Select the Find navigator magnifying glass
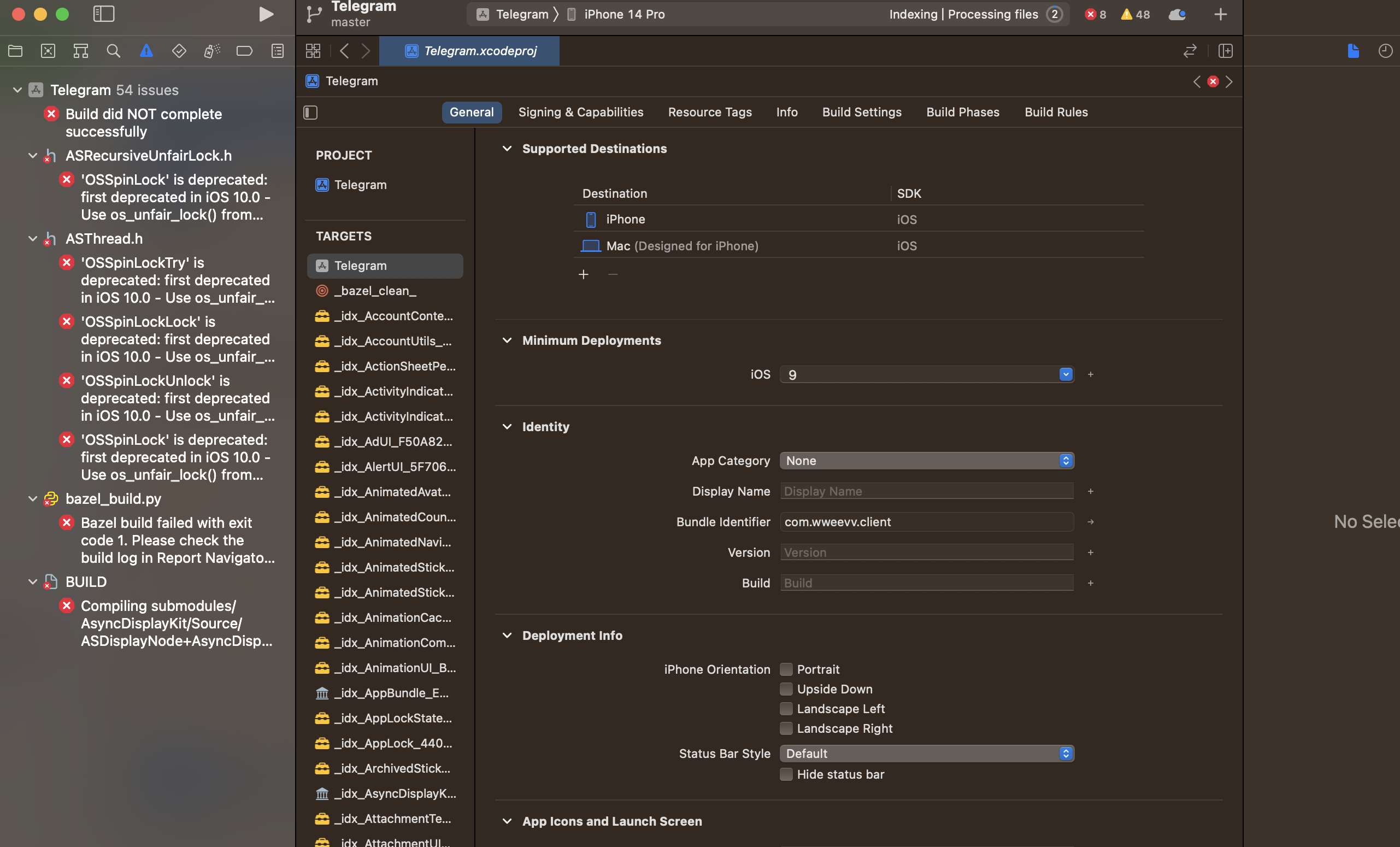Screen dimensions: 1400x847 click(x=113, y=51)
